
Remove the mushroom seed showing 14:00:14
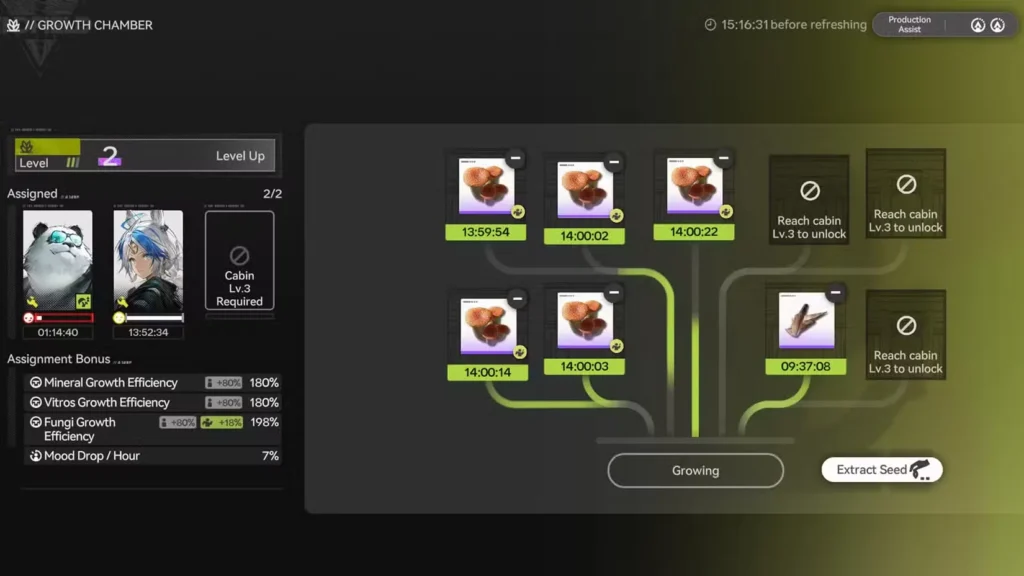516,297
